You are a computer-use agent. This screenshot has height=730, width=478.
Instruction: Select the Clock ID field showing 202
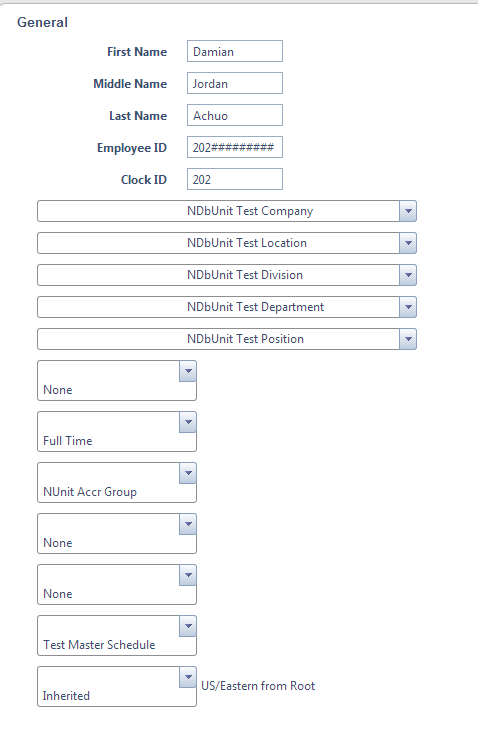tap(235, 180)
